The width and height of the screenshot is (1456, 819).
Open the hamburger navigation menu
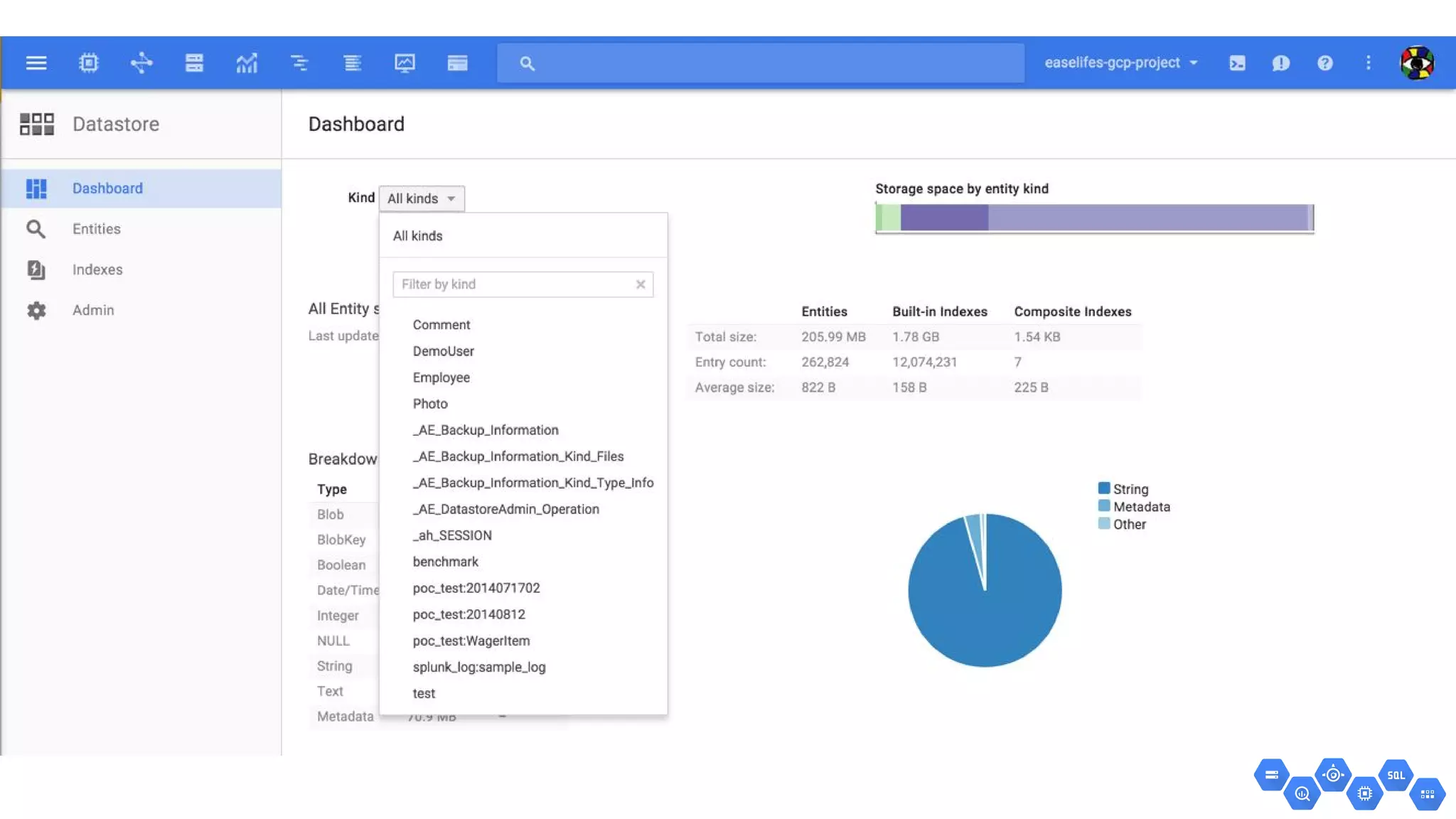(36, 63)
